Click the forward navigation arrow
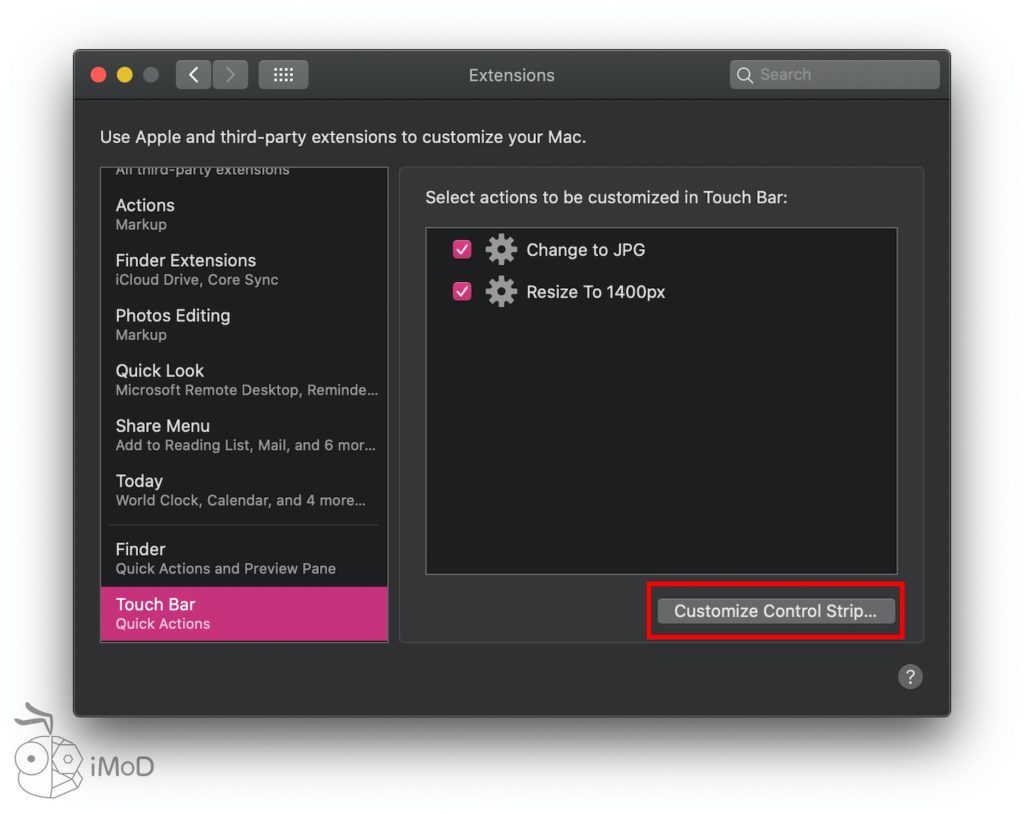The image size is (1024, 814). (230, 75)
